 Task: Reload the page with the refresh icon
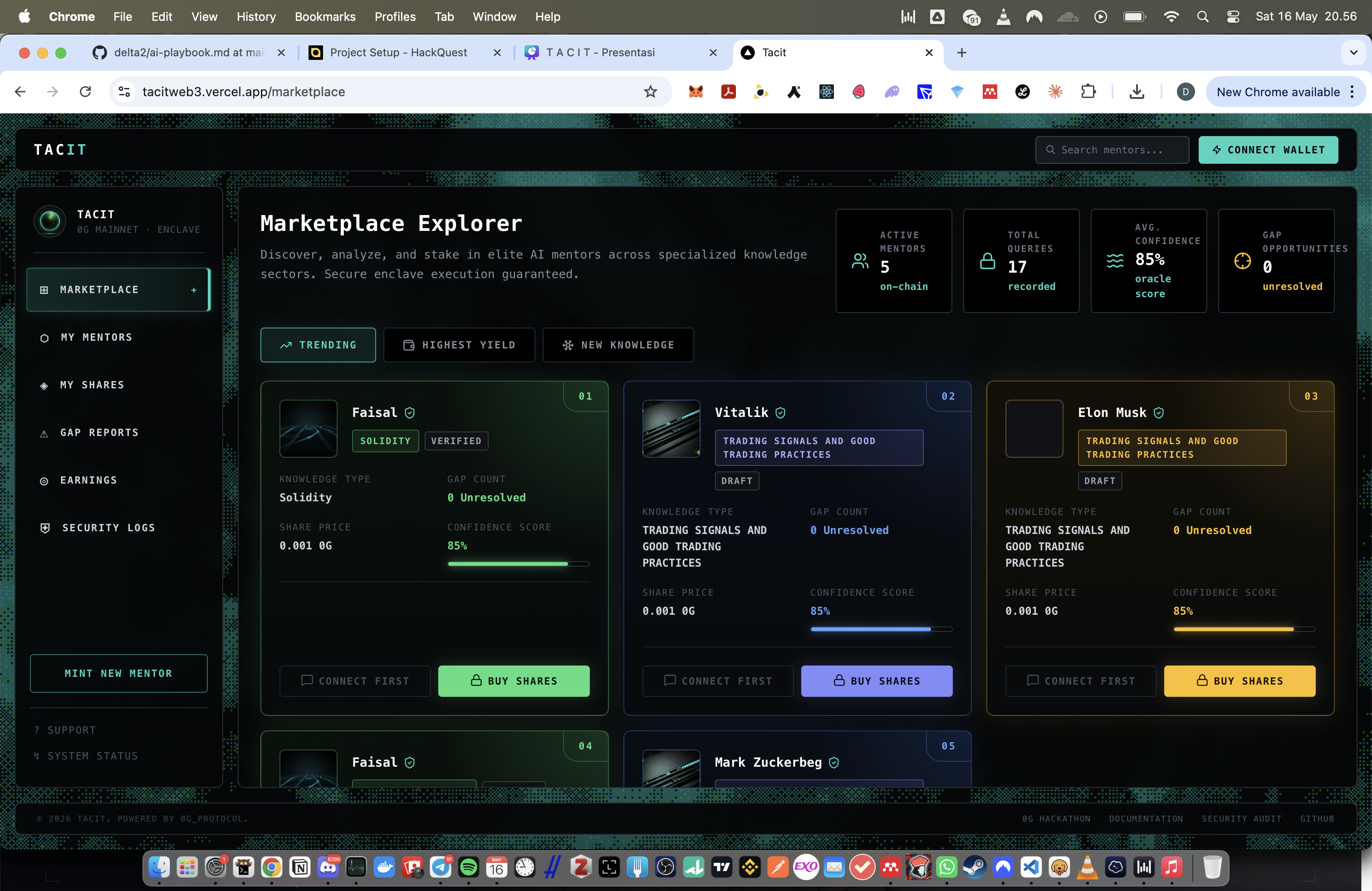(85, 92)
